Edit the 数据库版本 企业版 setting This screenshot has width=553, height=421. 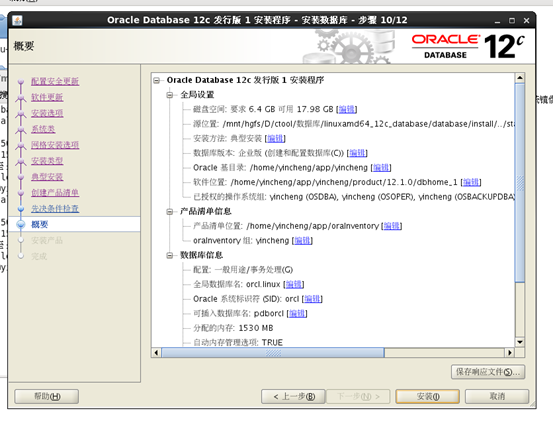coord(357,153)
